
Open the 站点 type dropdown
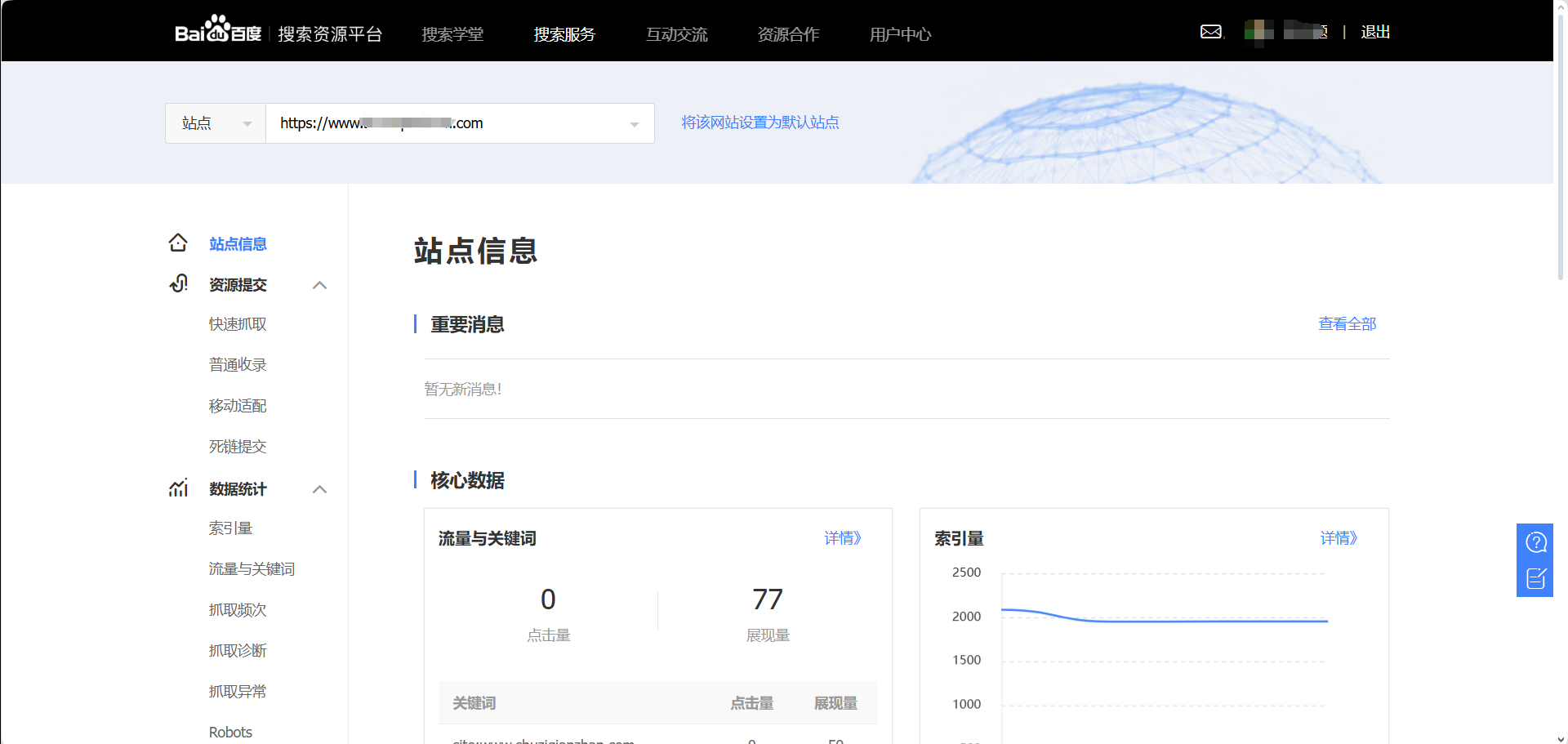click(216, 123)
